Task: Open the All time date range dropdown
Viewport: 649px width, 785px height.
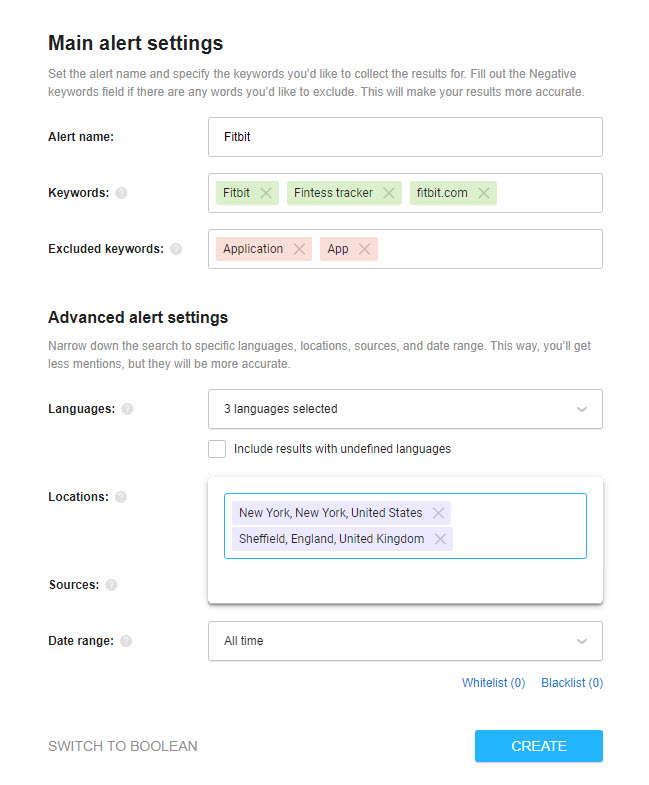Action: pos(405,641)
